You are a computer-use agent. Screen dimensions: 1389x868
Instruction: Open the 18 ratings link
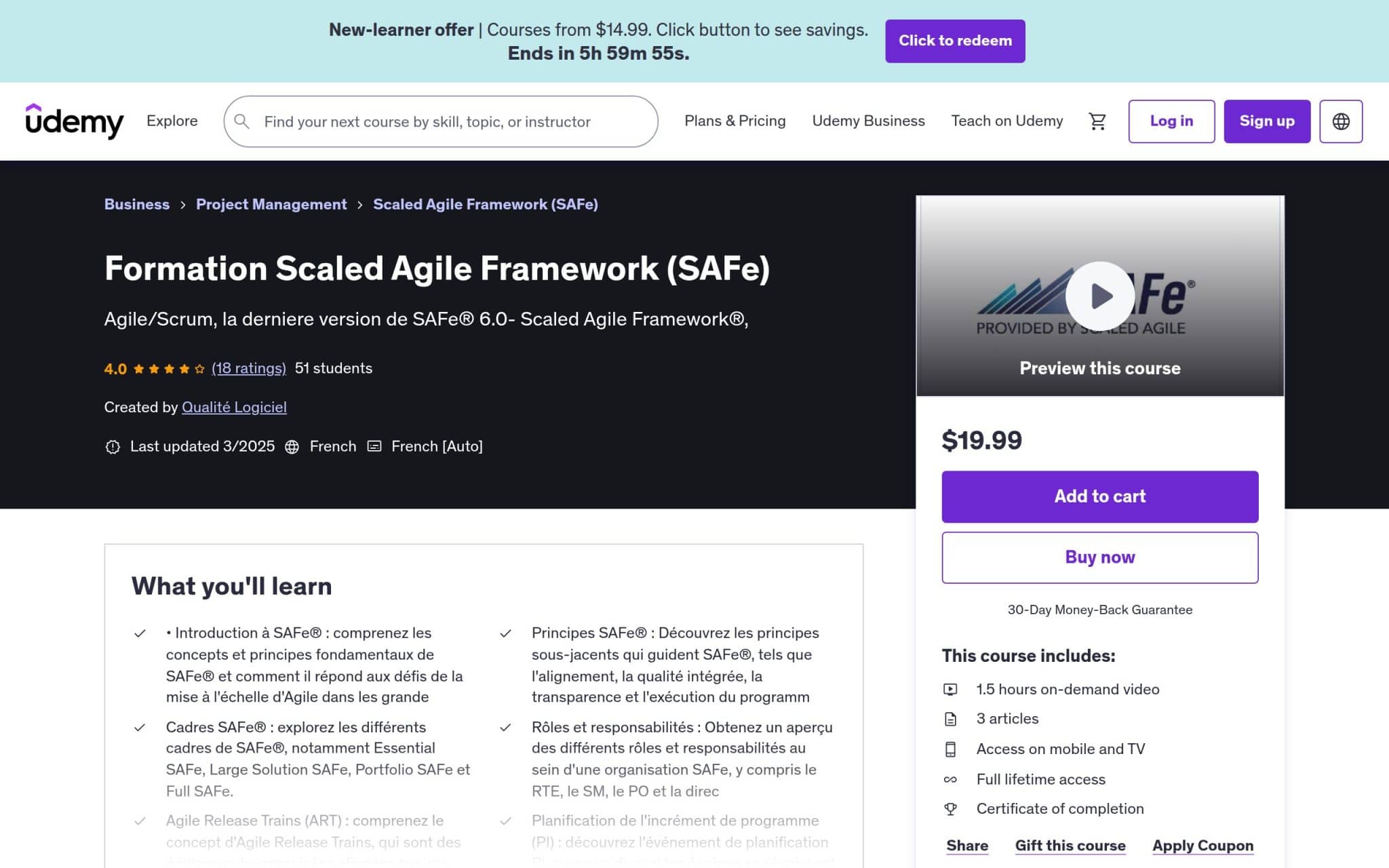[249, 368]
